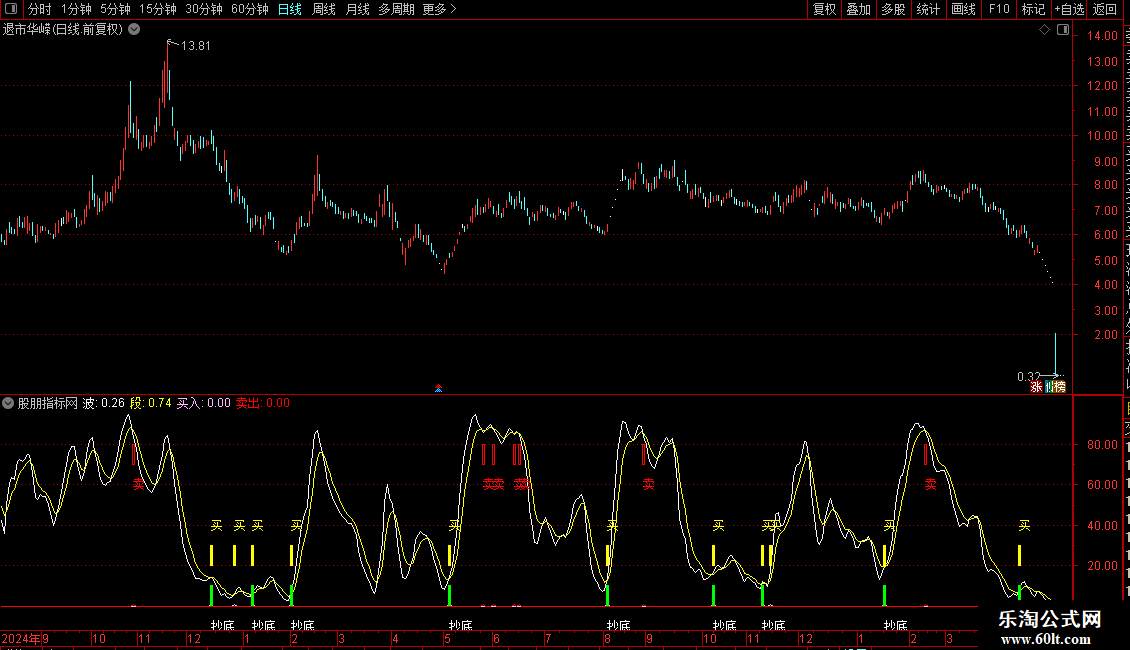Click the 2.00 price axis label
Screen dimensions: 1130x650
click(1106, 334)
